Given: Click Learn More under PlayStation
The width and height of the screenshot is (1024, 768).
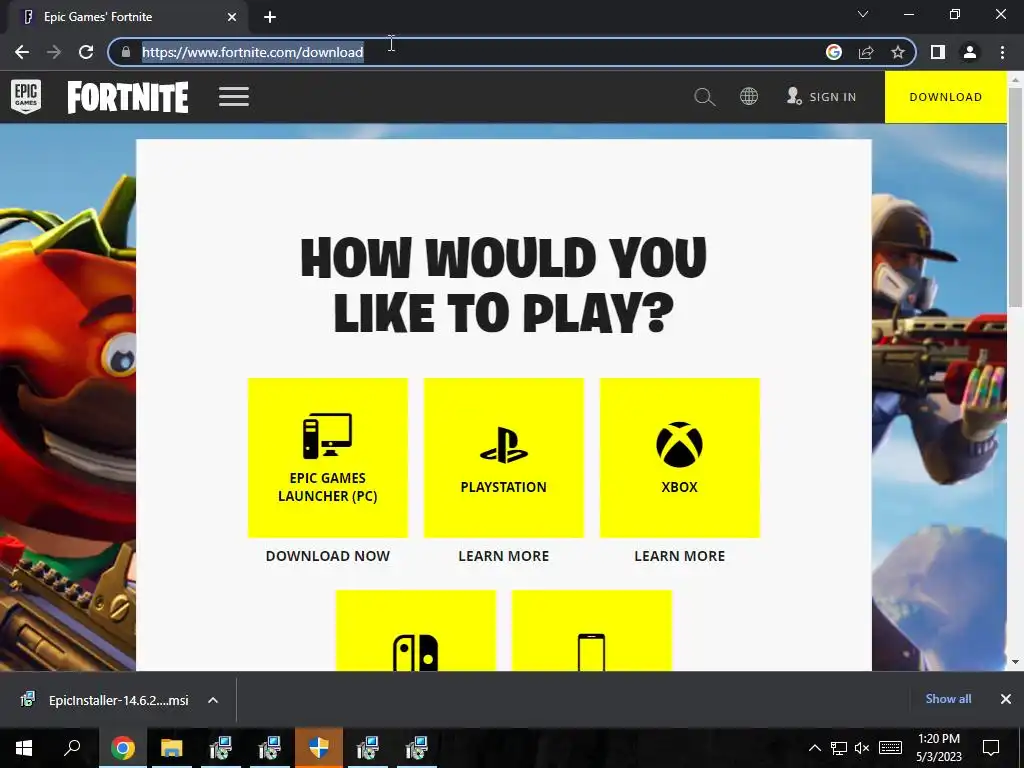Looking at the screenshot, I should (x=504, y=556).
